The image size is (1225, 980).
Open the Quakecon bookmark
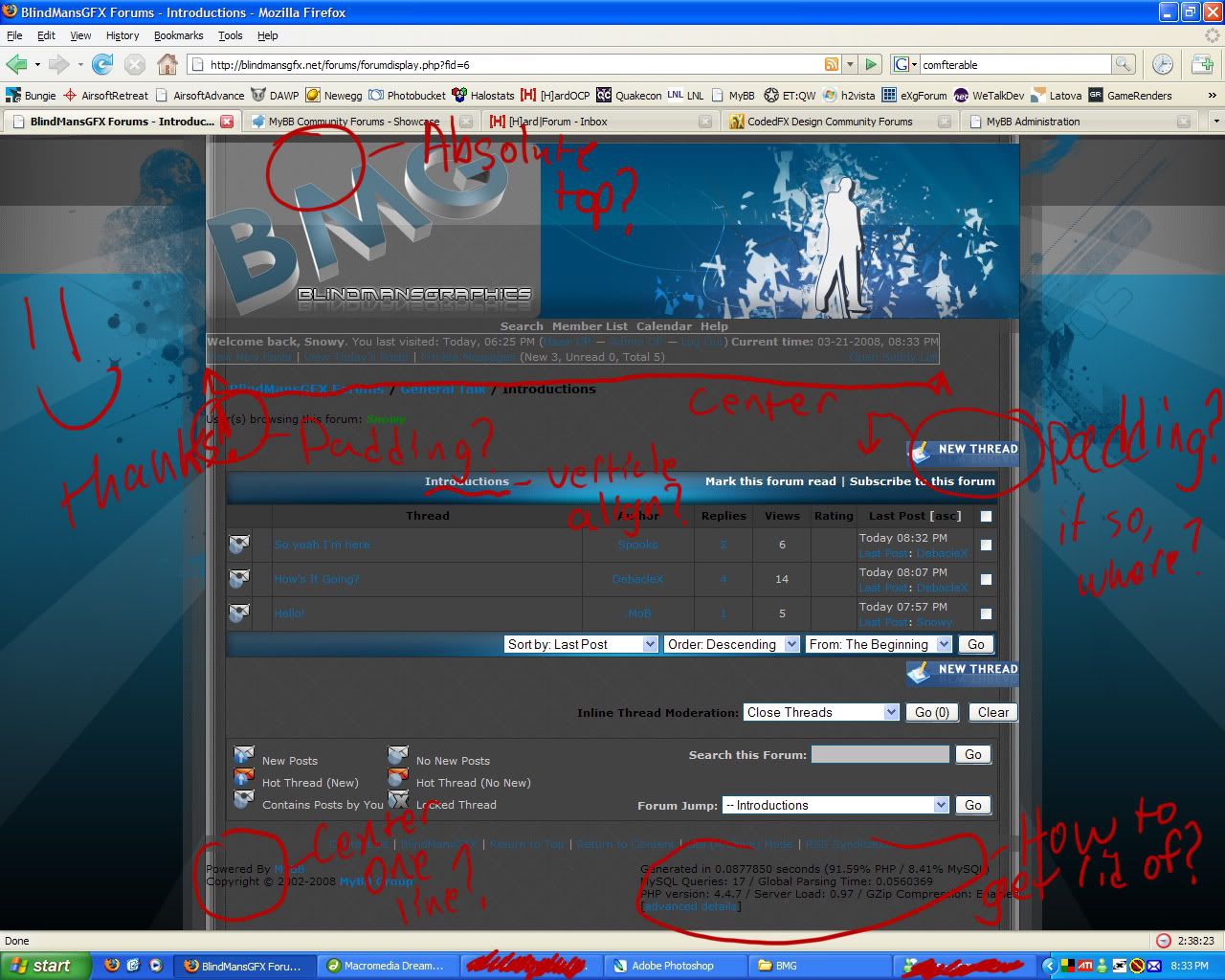point(629,96)
